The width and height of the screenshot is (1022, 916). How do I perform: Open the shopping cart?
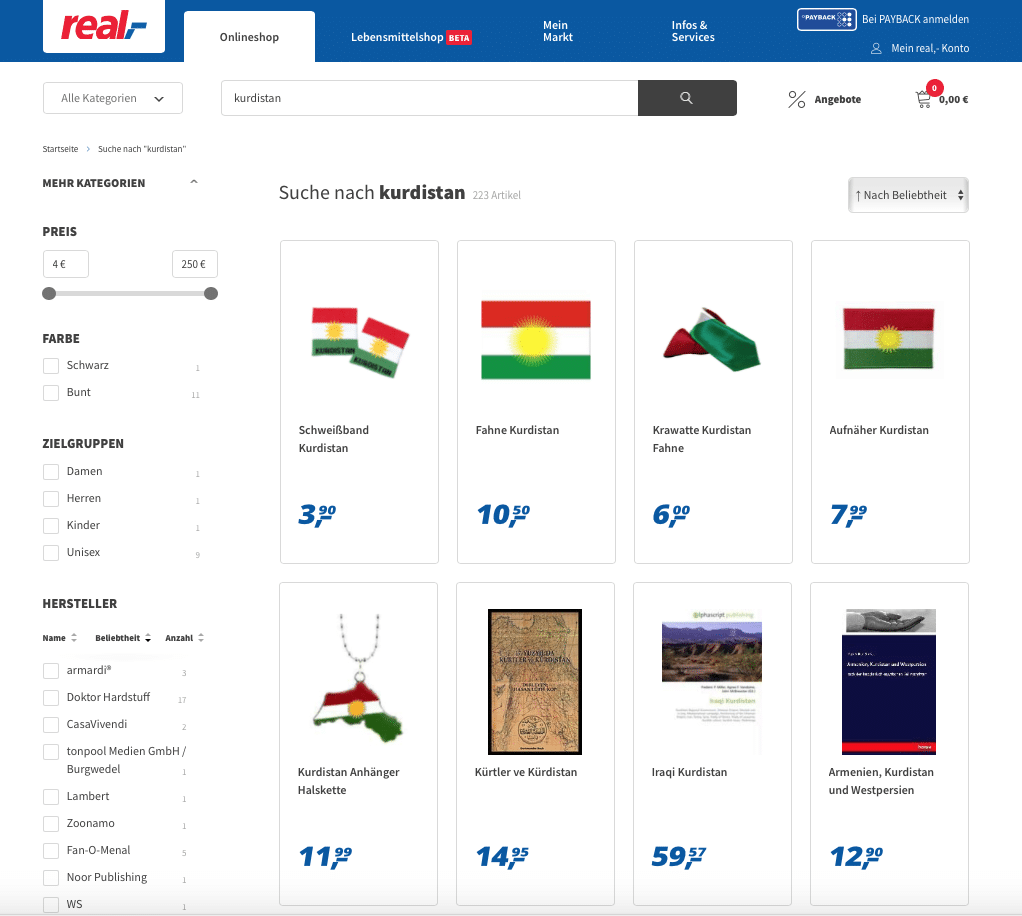[925, 98]
